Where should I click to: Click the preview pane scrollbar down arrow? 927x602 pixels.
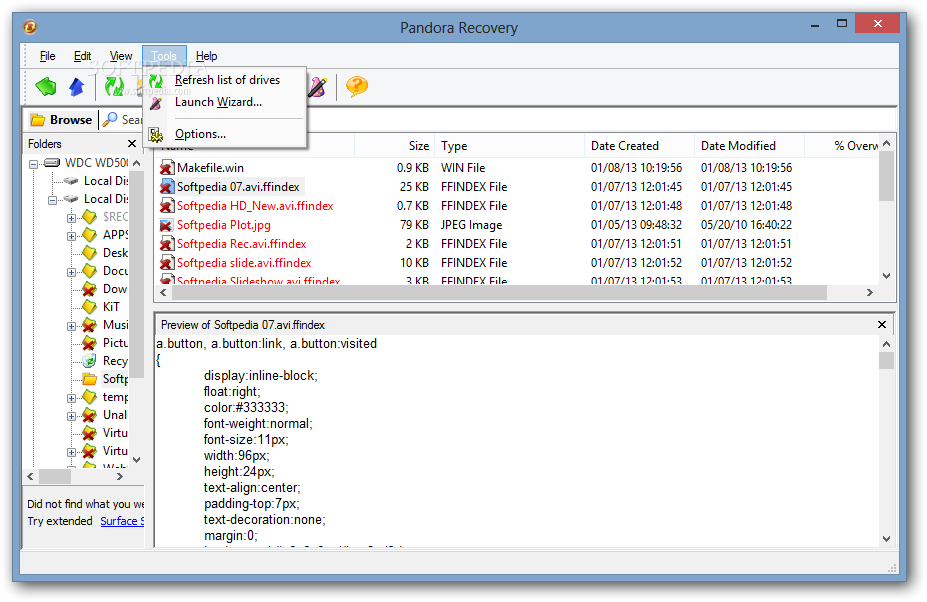coord(886,539)
